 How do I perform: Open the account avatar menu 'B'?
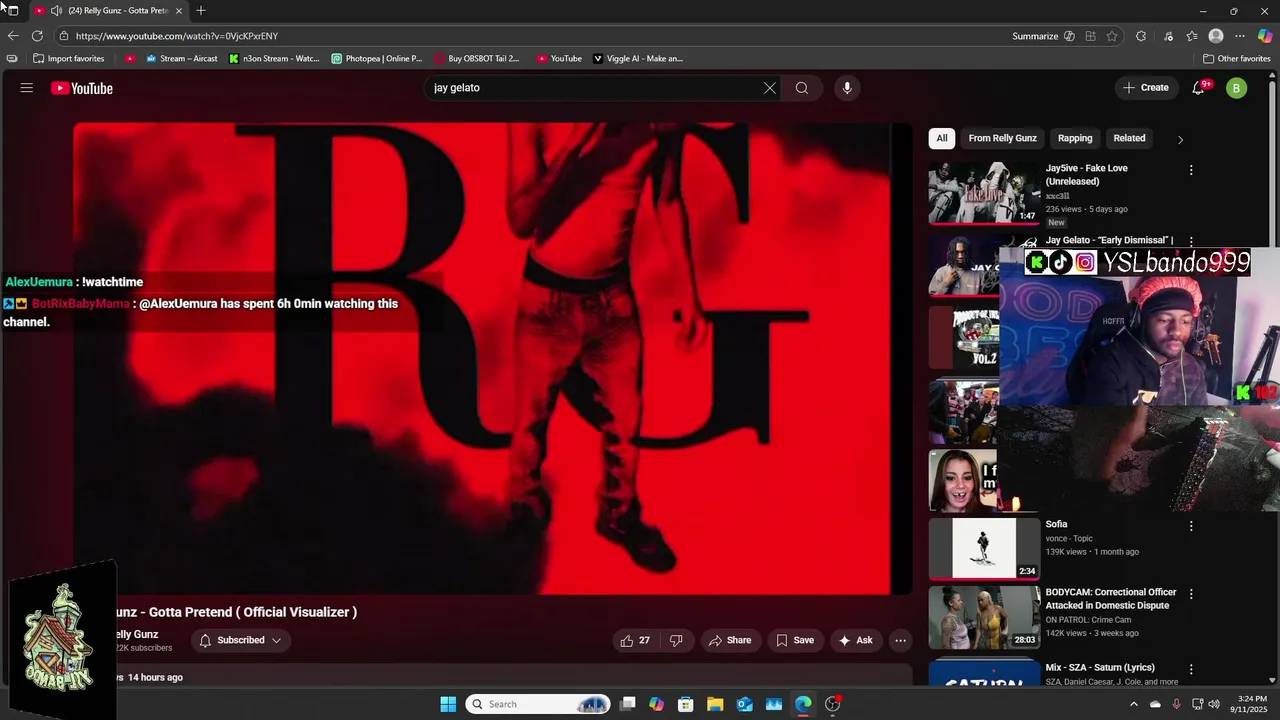1236,88
